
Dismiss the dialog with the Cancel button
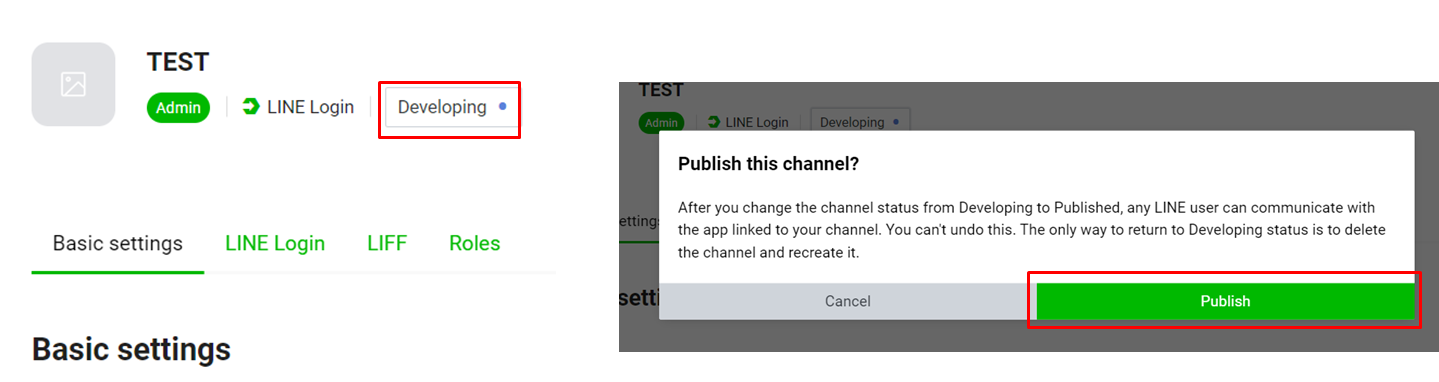click(x=848, y=301)
